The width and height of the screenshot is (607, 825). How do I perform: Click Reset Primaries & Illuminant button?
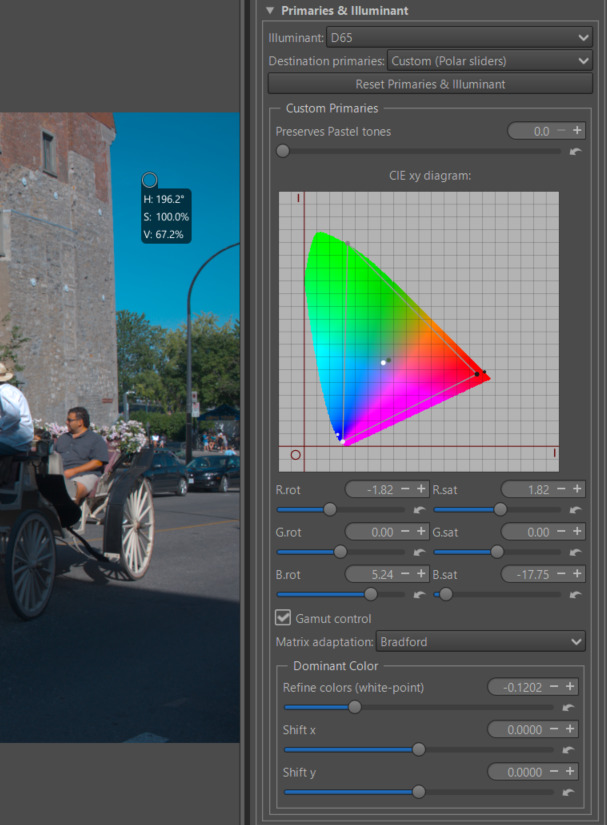pos(430,84)
